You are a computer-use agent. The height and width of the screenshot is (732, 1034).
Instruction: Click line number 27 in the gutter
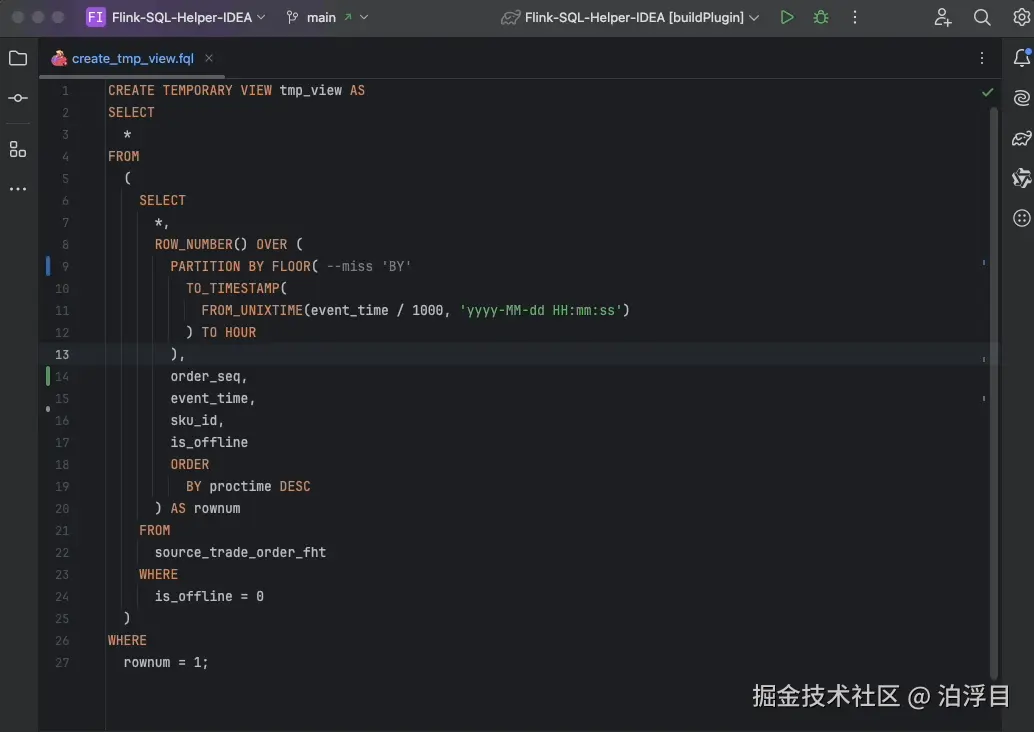point(62,663)
